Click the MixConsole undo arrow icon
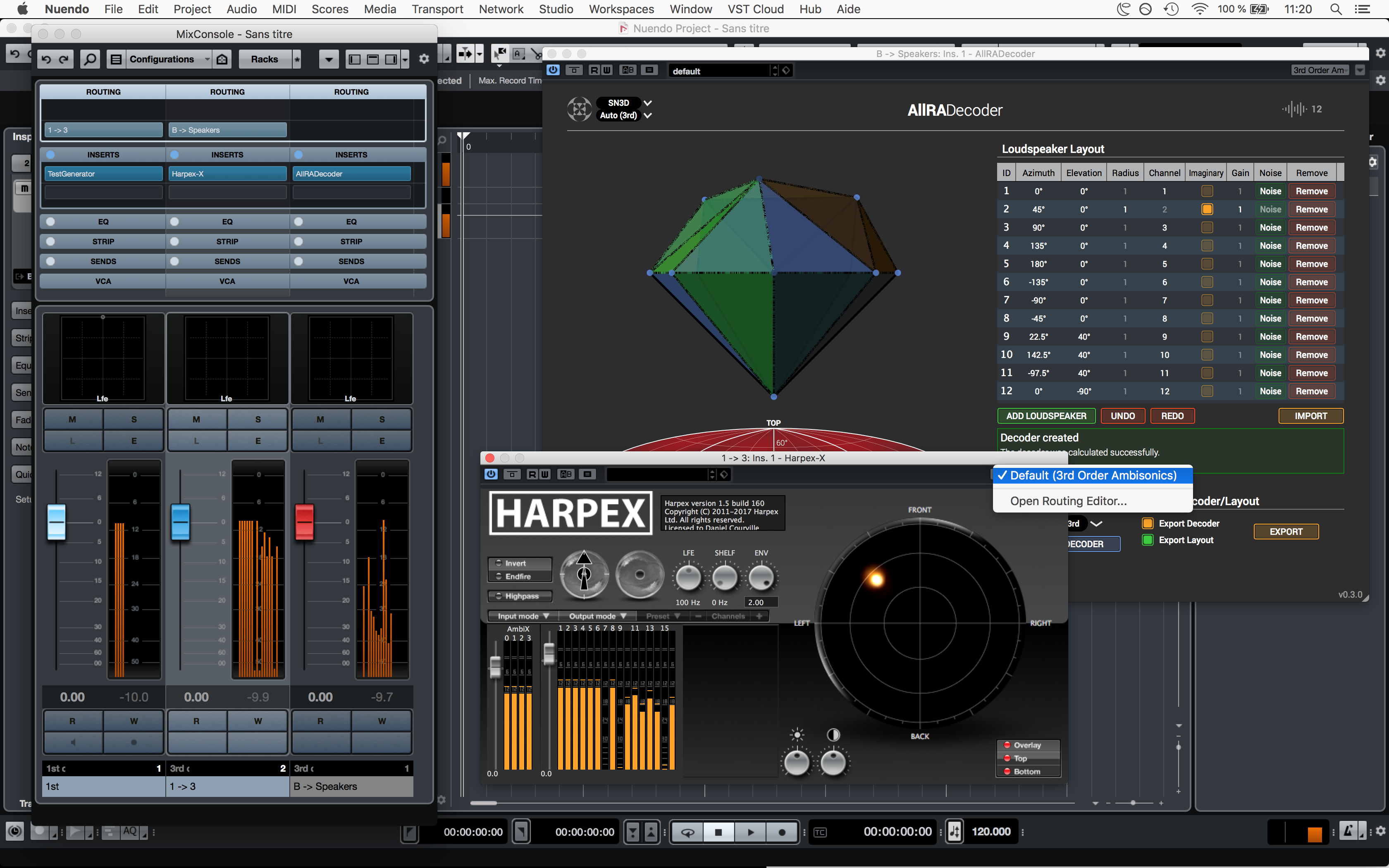The image size is (1389, 868). point(46,59)
